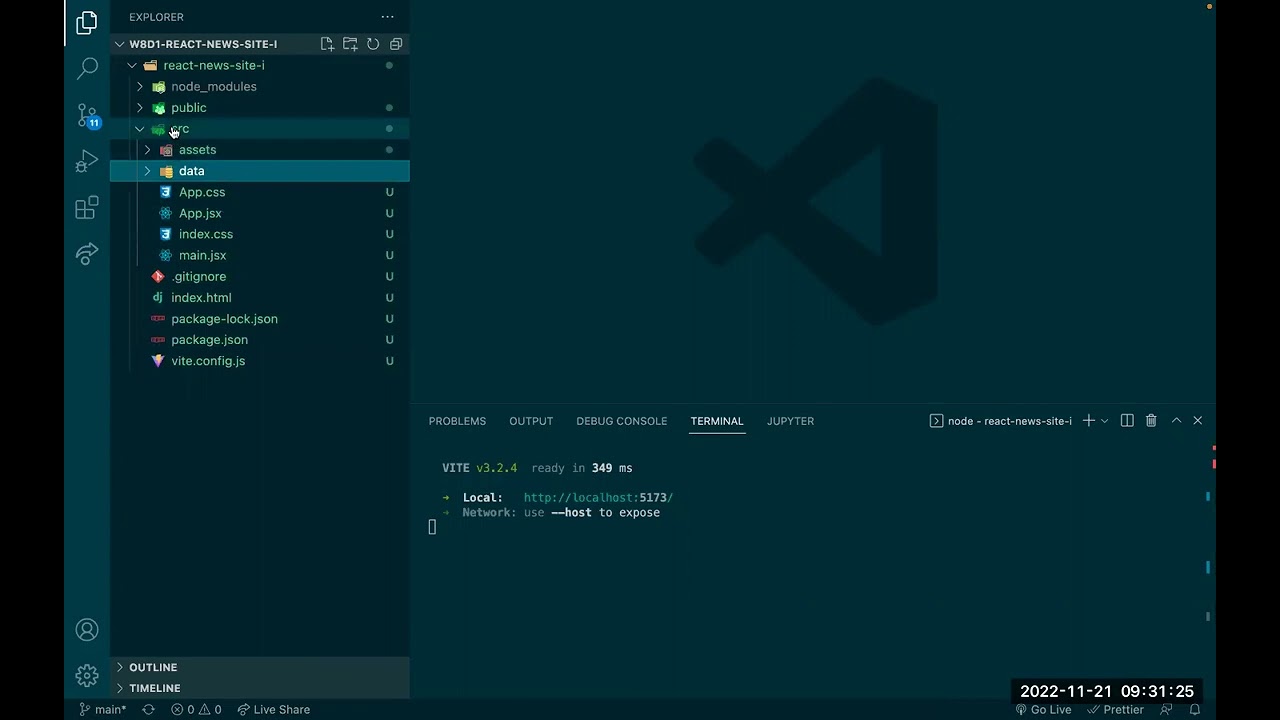Open the Explorer view in activity bar
The height and width of the screenshot is (720, 1280).
pyautogui.click(x=87, y=22)
